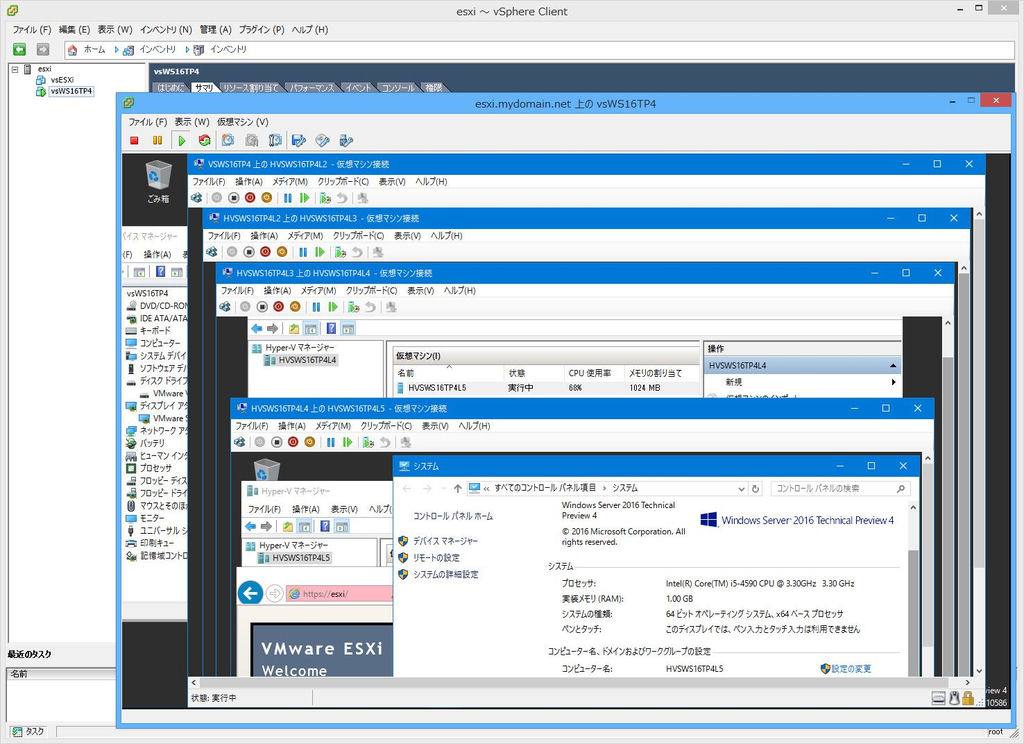Click Ctrl+Alt+Del icon in HVSWS16TP4L5 connection toolbar
Viewport: 1024px width, 744px height.
(x=240, y=442)
